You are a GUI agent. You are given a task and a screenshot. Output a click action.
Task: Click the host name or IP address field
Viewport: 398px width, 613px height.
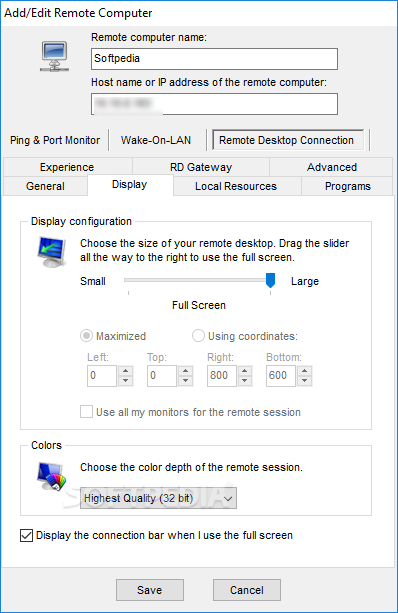tap(214, 104)
